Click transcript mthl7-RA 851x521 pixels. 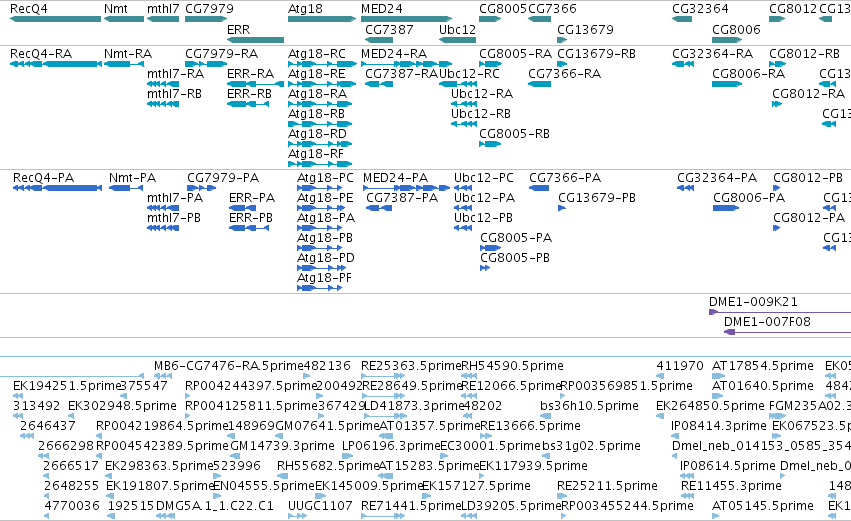pyautogui.click(x=163, y=84)
